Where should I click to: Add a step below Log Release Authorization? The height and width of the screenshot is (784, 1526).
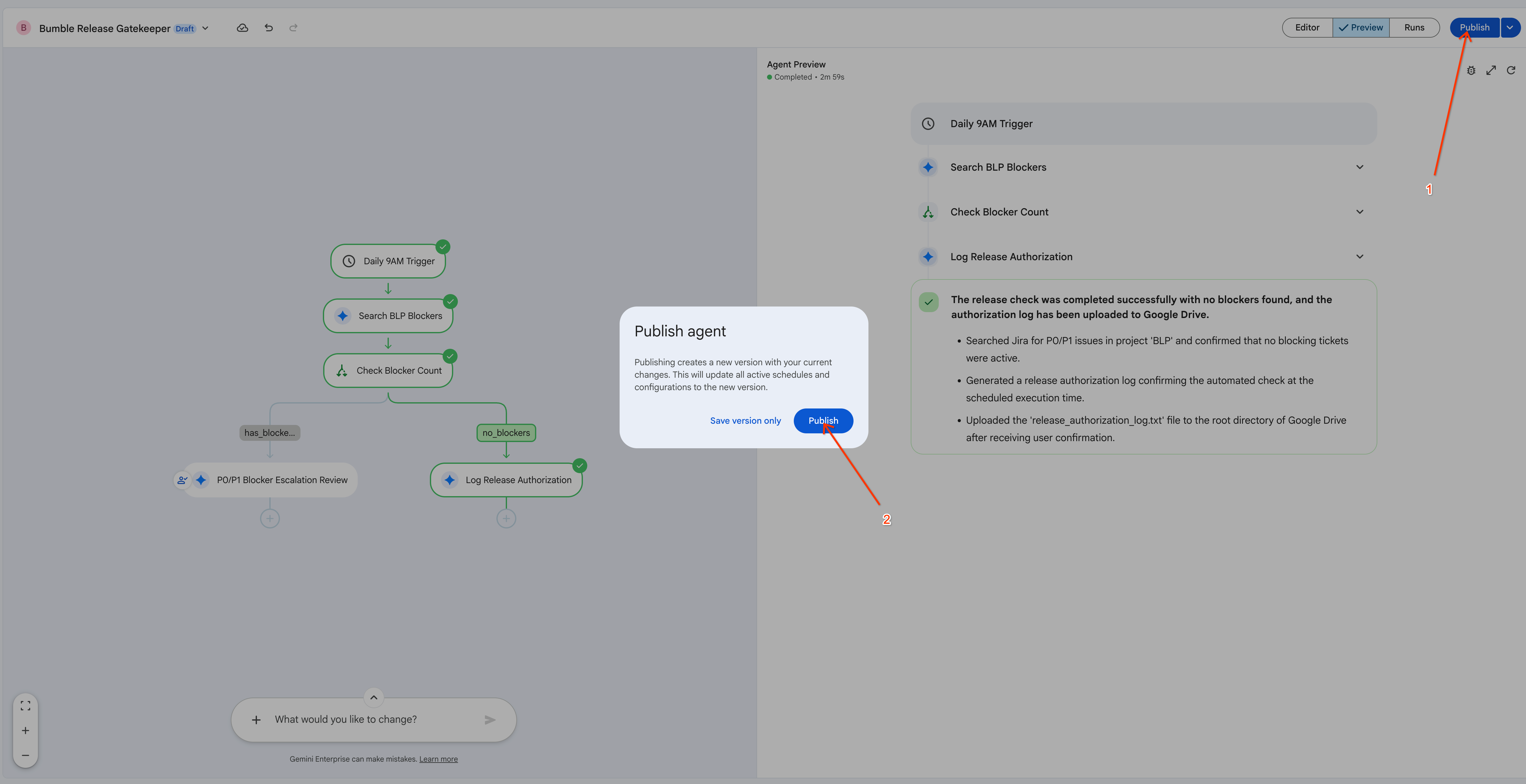coord(506,519)
